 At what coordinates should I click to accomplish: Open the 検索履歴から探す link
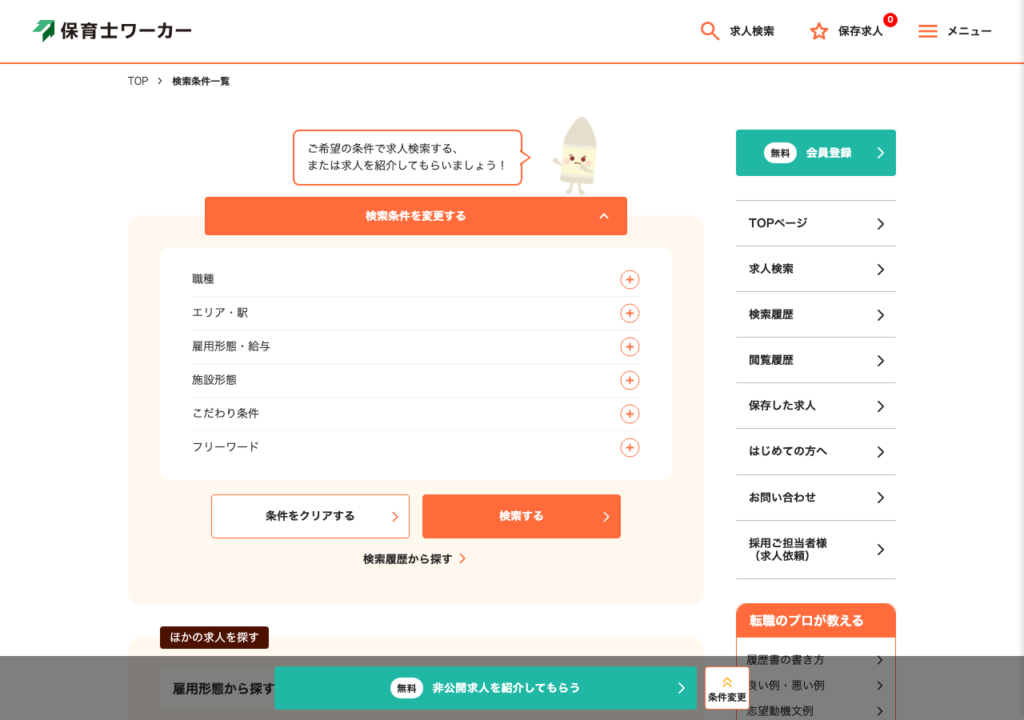point(414,559)
